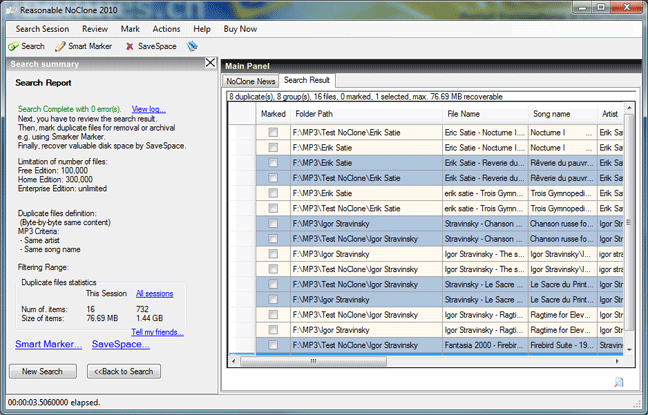Open the Buy Now menu
Screen dimensions: 648x415
(240, 29)
